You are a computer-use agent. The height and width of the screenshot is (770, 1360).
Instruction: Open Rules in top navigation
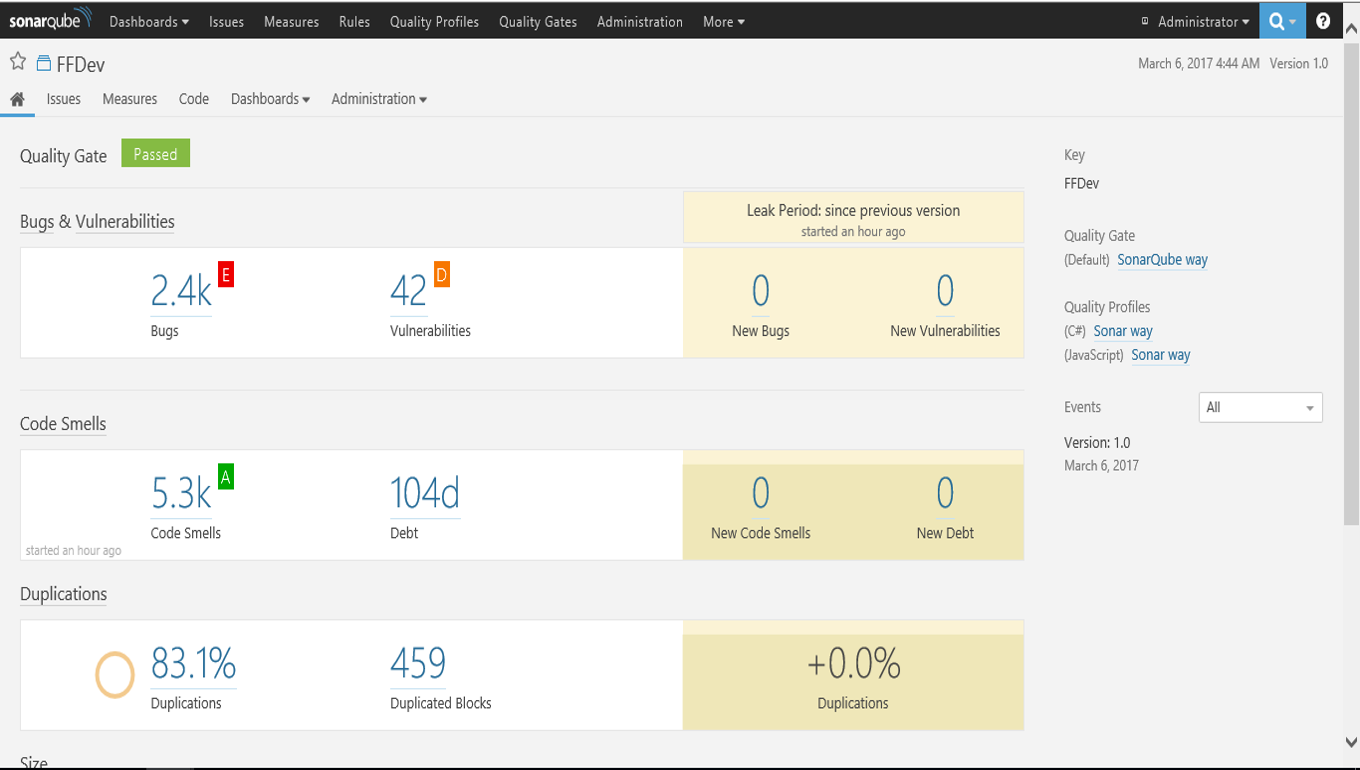(x=354, y=22)
